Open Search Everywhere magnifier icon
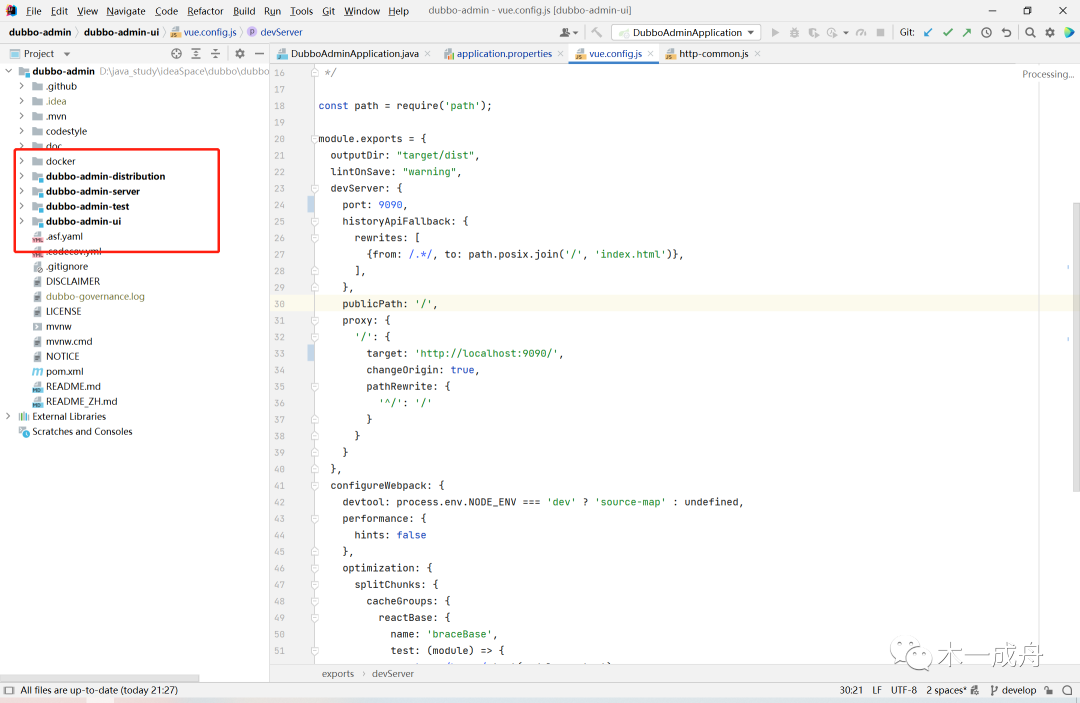The width and height of the screenshot is (1080, 703). click(x=1030, y=32)
